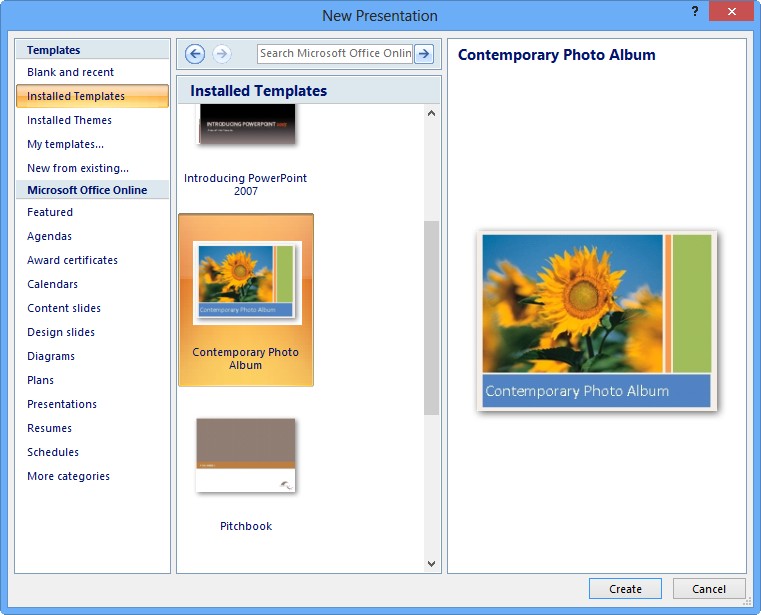This screenshot has width=761, height=615.
Task: Click the Forward navigation arrow icon
Action: click(x=222, y=54)
